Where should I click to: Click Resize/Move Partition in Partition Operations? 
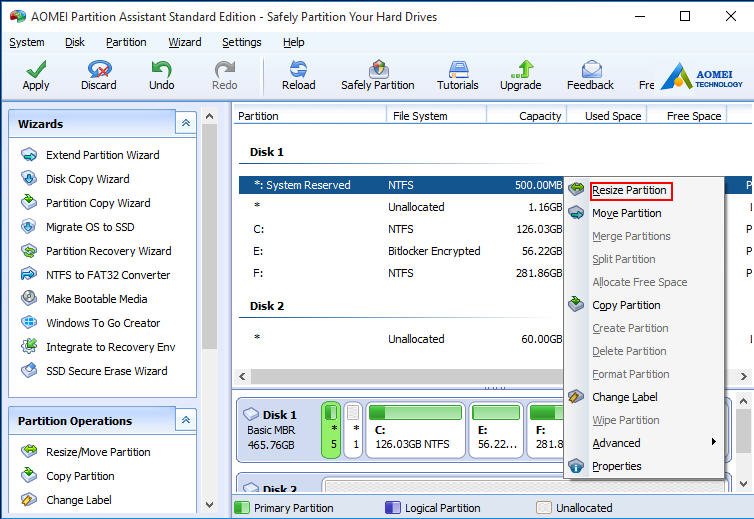coord(98,452)
